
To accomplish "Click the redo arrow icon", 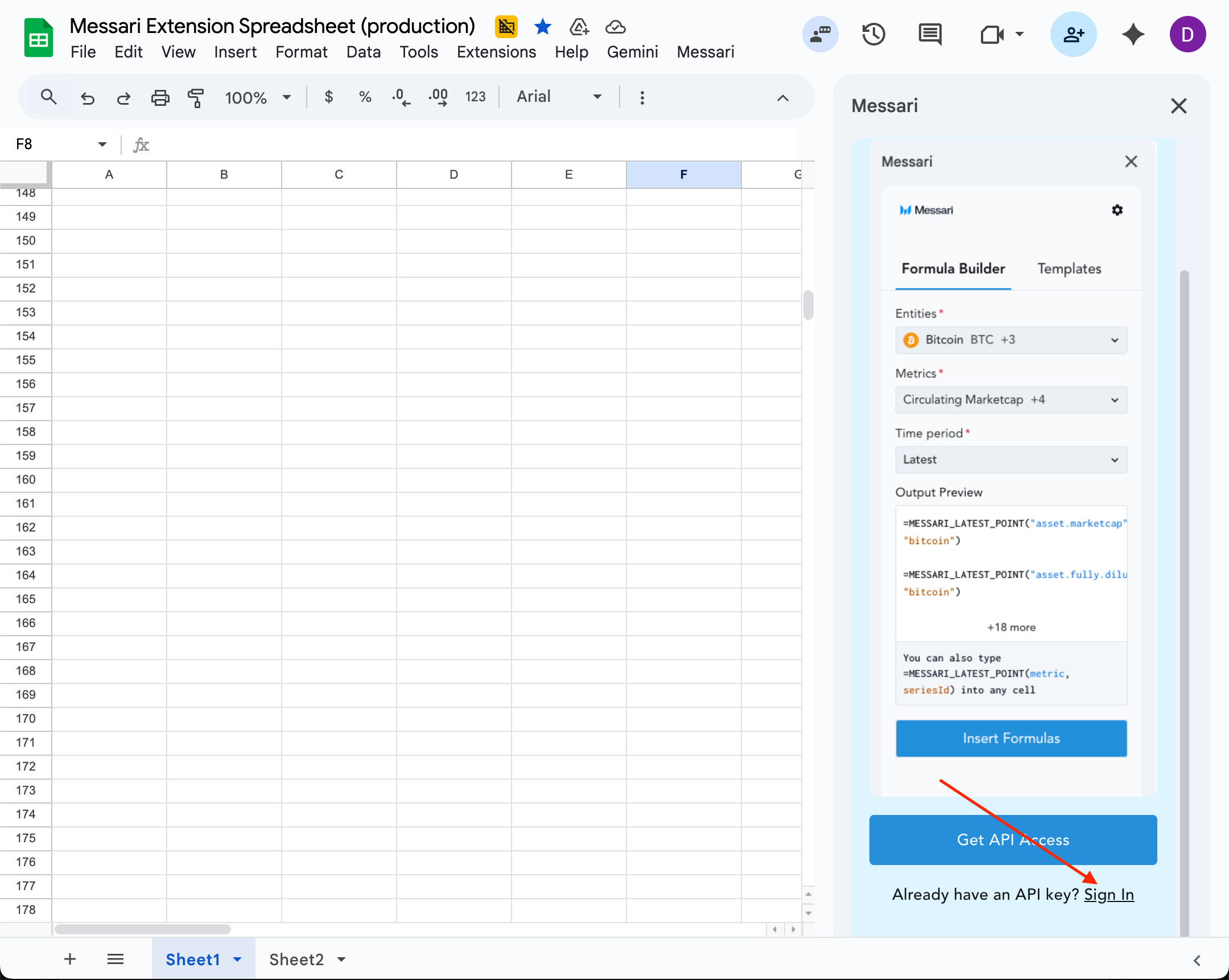I will (123, 98).
